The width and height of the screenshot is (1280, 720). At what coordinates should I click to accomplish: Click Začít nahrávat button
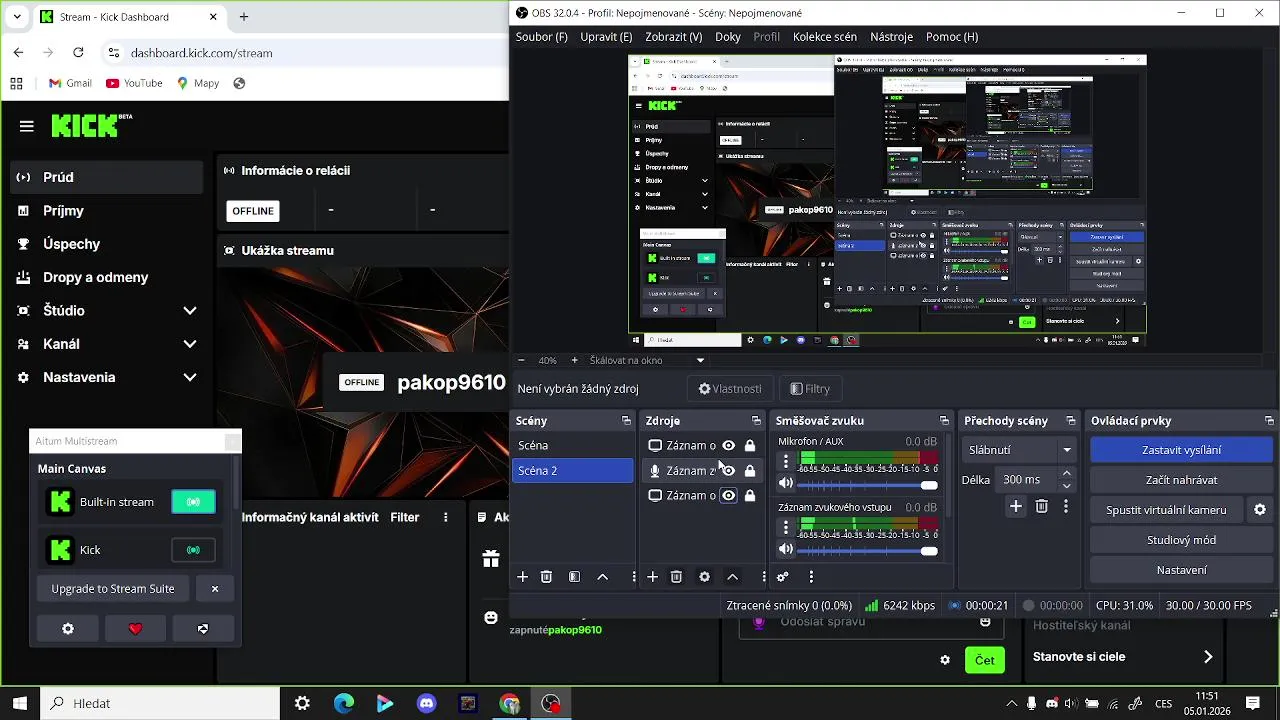1181,480
